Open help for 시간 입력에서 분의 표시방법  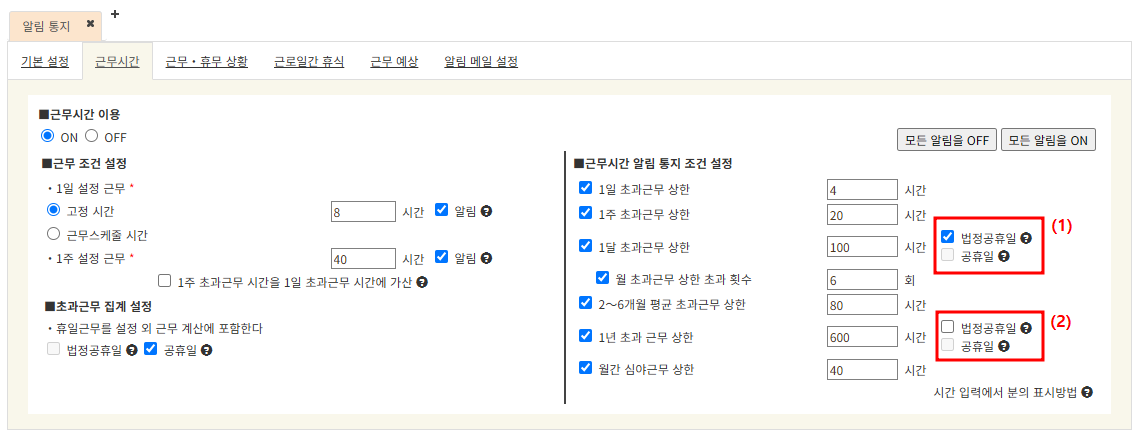[x=1087, y=392]
